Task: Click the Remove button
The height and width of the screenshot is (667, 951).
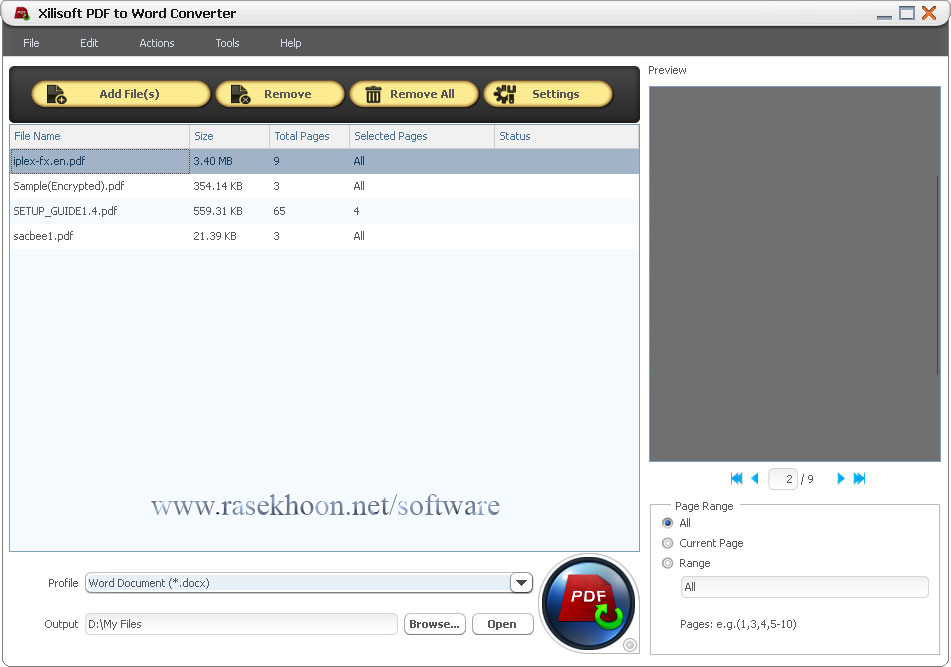Action: [280, 94]
